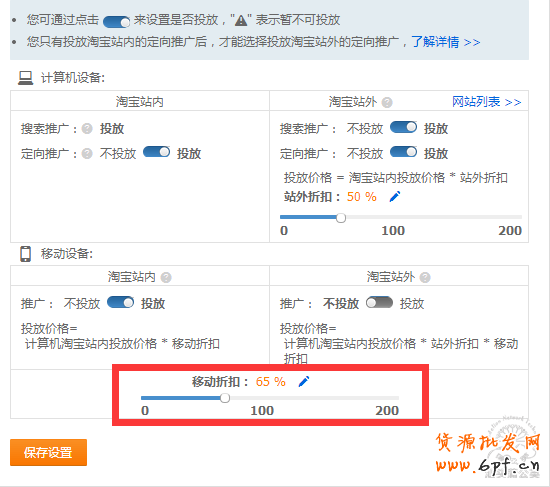This screenshot has width=550, height=487.
Task: Click the help icon beside mobile 淘宝站外 header
Action: pyautogui.click(x=425, y=278)
